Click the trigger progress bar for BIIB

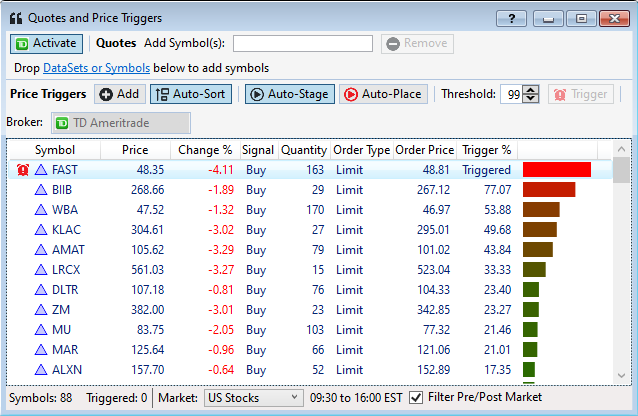pos(549,190)
